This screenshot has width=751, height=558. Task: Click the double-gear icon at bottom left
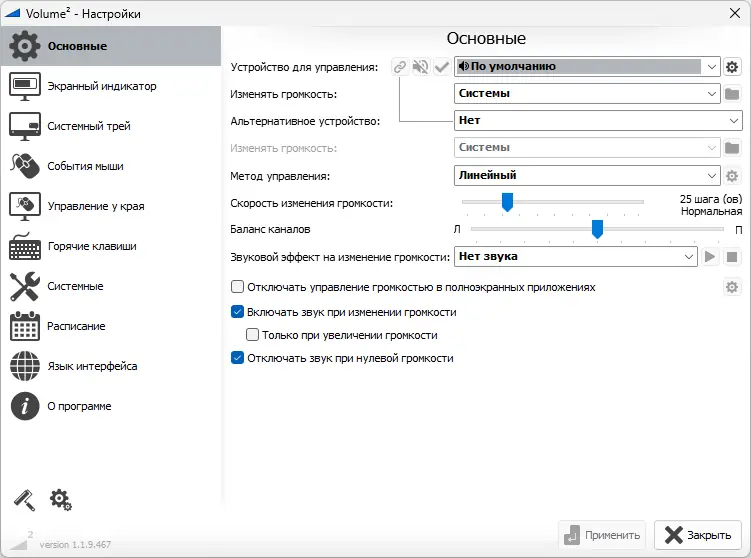pos(60,500)
